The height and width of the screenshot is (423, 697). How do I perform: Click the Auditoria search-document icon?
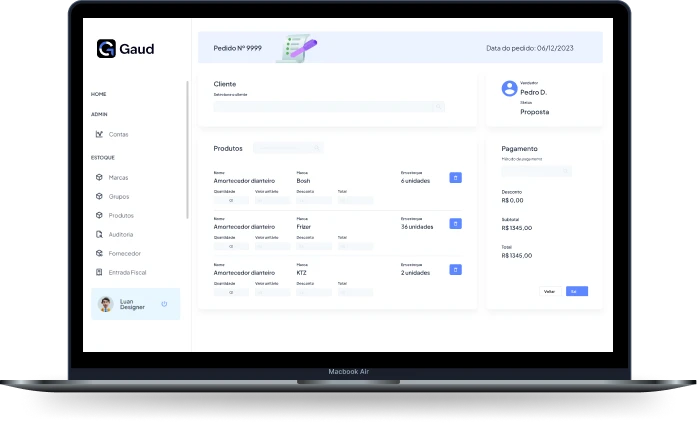(x=99, y=234)
